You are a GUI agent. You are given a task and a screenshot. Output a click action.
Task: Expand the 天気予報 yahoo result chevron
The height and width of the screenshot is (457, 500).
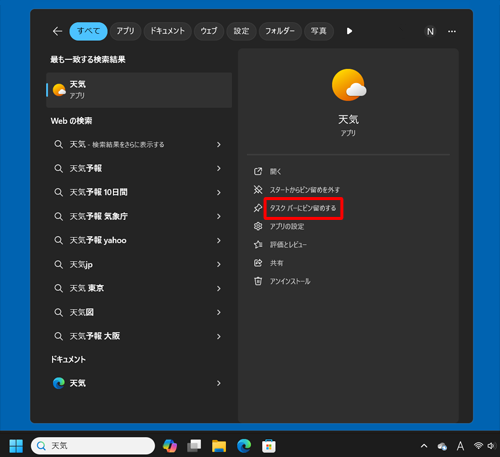(219, 240)
